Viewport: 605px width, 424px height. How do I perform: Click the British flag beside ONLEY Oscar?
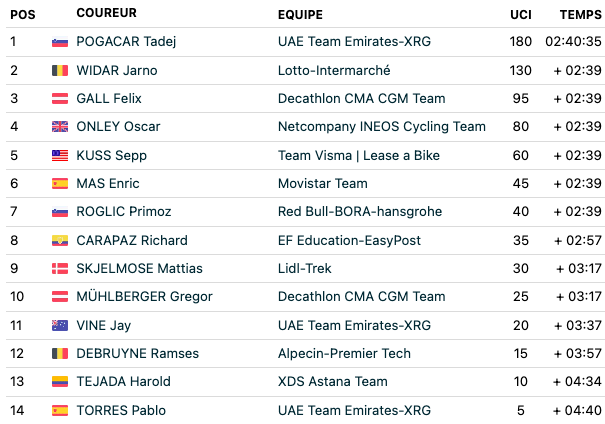tap(60, 127)
